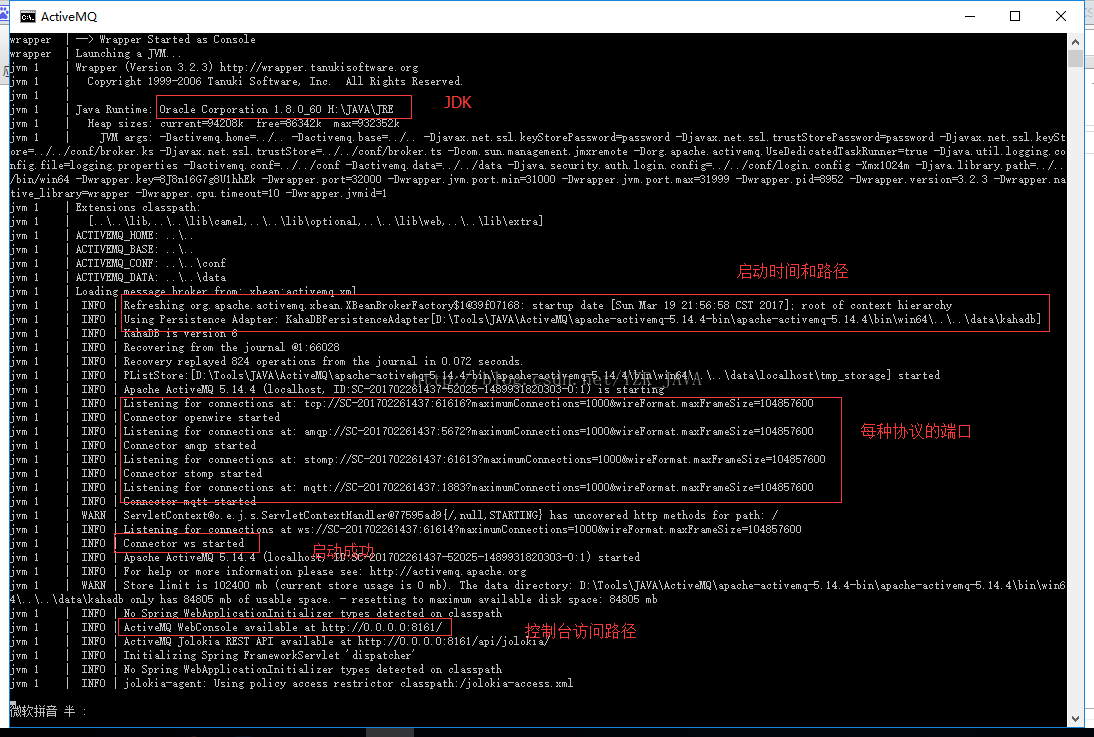1094x737 pixels.
Task: Click the wrapper.tanukisoftware.org URL text
Action: pos(319,68)
